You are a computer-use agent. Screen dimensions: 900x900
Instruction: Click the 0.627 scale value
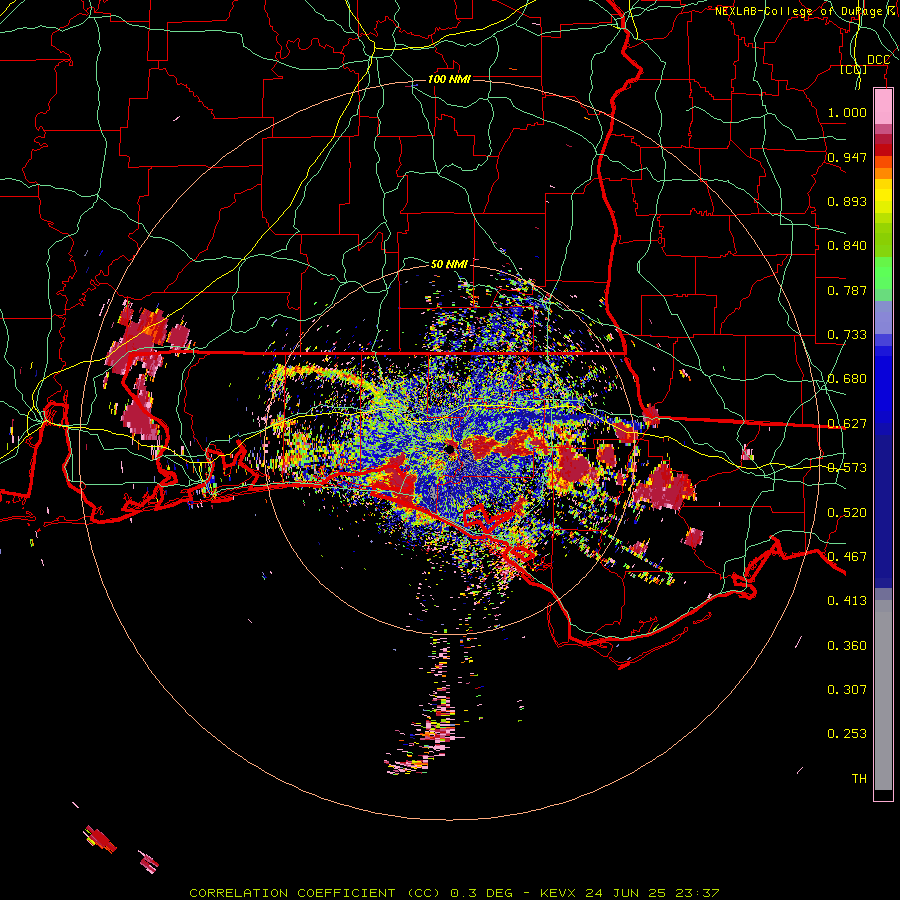click(847, 424)
